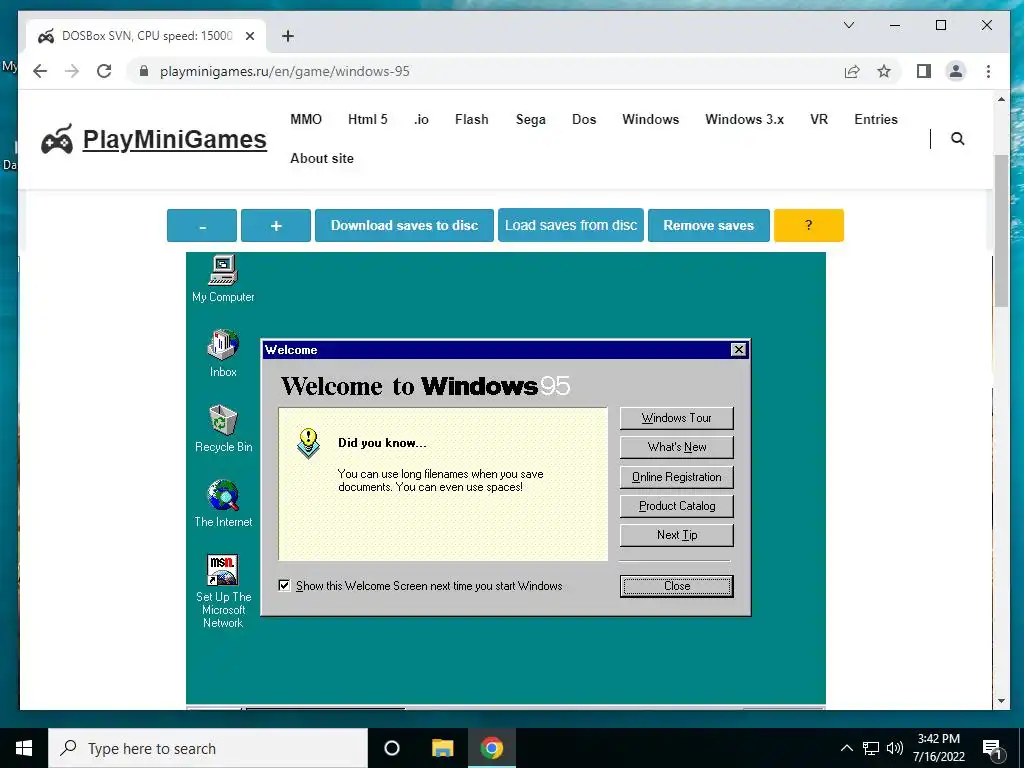Click the Product Catalog button
The image size is (1024, 768).
[677, 505]
